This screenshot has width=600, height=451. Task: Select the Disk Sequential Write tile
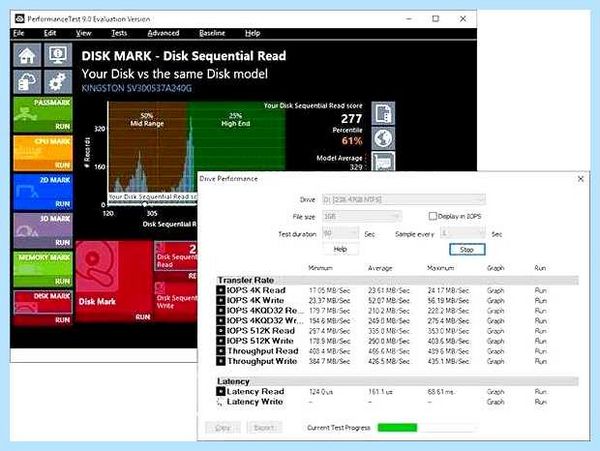[176, 301]
